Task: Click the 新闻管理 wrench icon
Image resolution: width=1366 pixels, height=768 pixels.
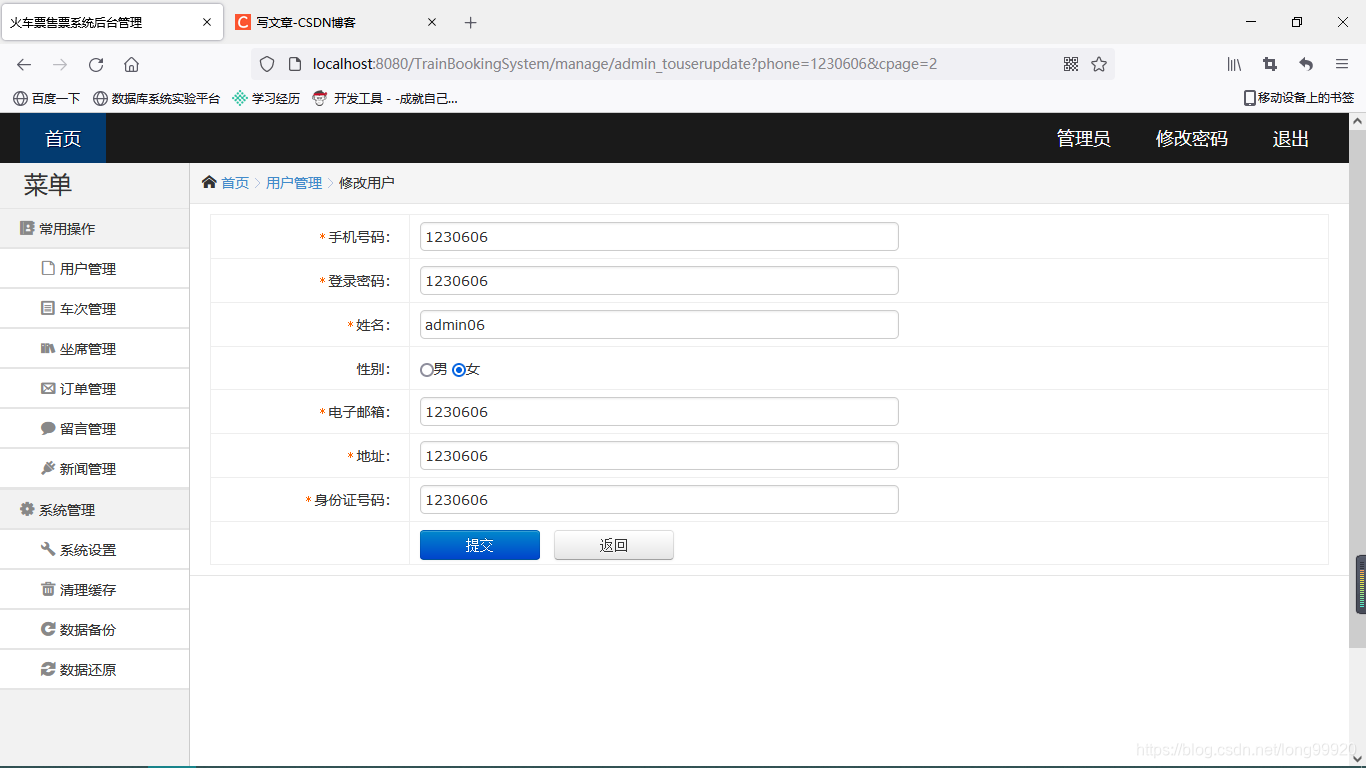Action: 47,468
